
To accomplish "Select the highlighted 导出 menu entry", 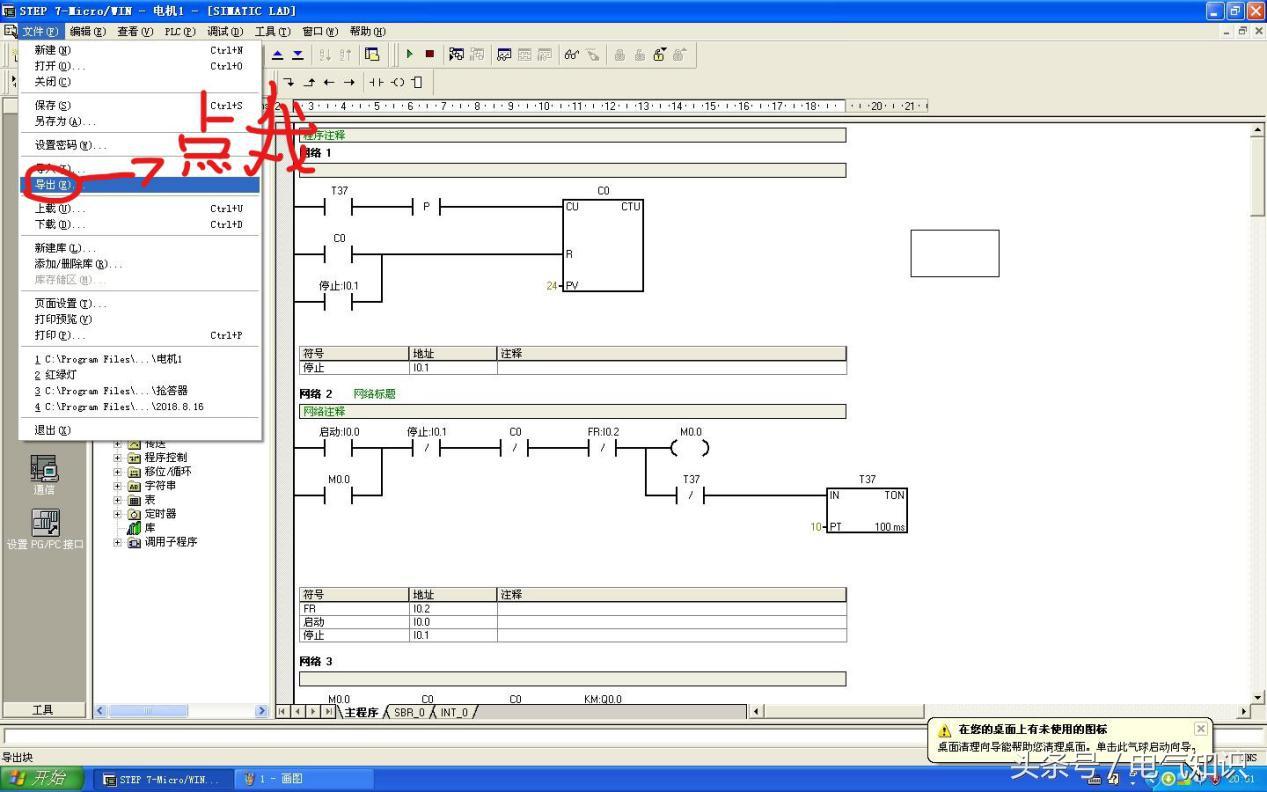I will [x=141, y=185].
